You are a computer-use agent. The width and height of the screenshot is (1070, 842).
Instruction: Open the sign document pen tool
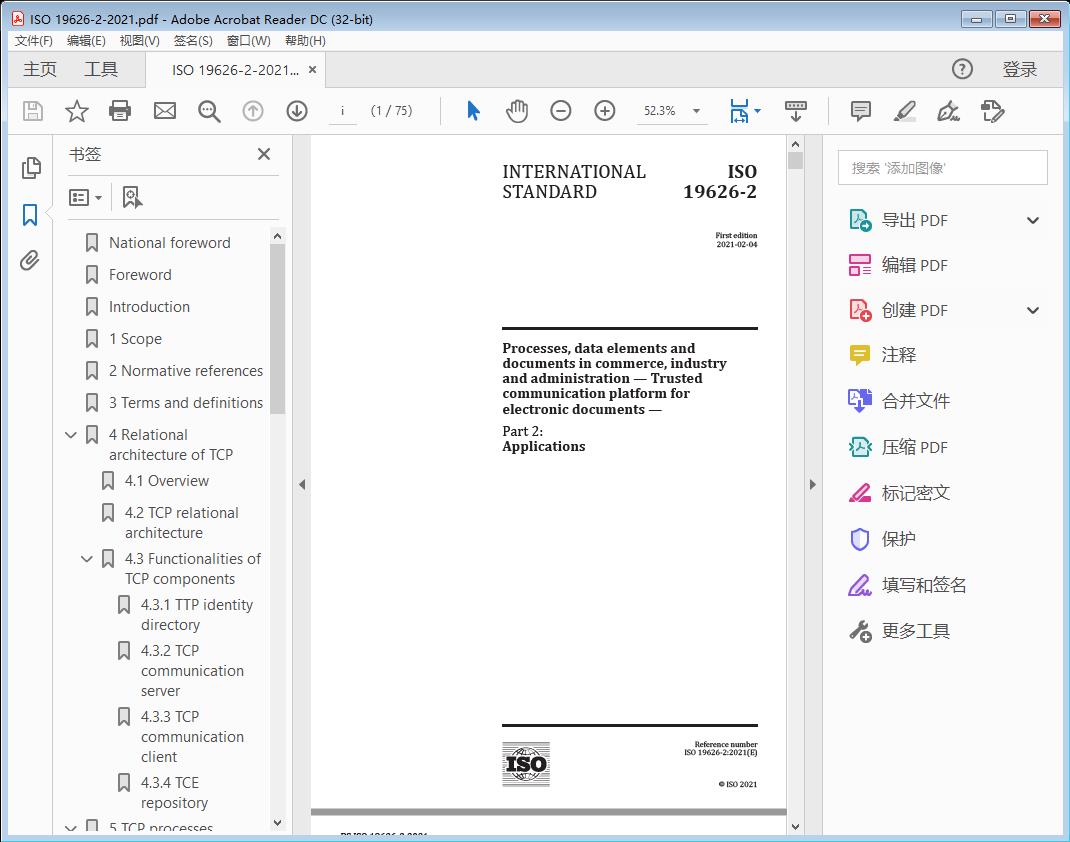949,111
